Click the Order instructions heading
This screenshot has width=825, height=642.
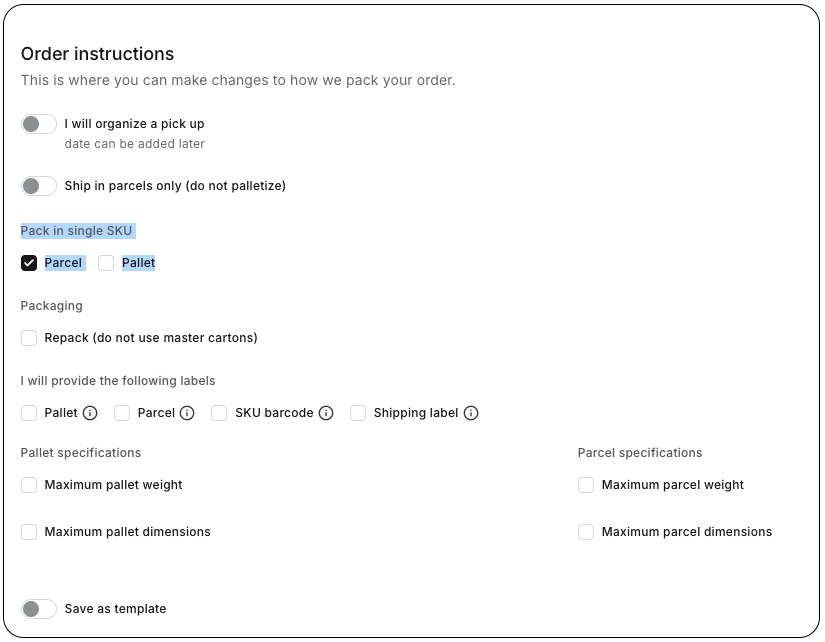click(x=97, y=54)
